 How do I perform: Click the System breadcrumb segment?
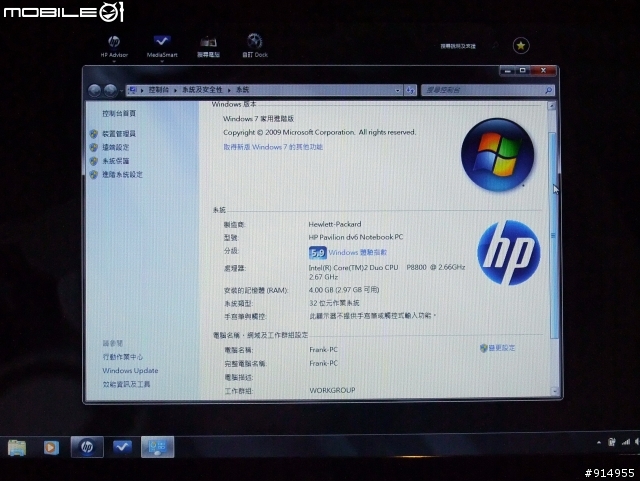242,90
